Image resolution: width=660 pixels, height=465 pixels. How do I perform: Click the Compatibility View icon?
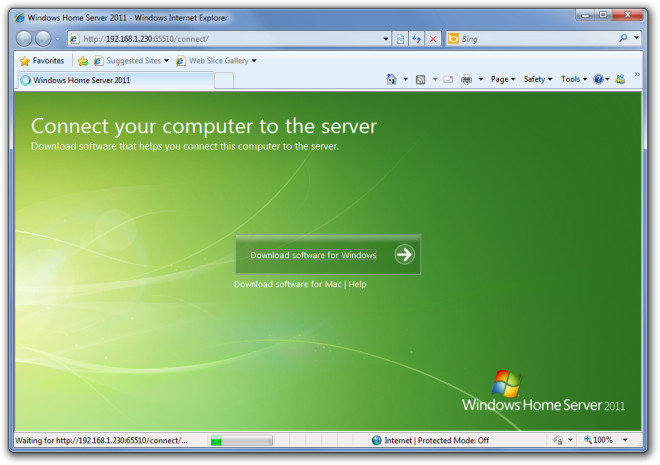click(x=400, y=39)
